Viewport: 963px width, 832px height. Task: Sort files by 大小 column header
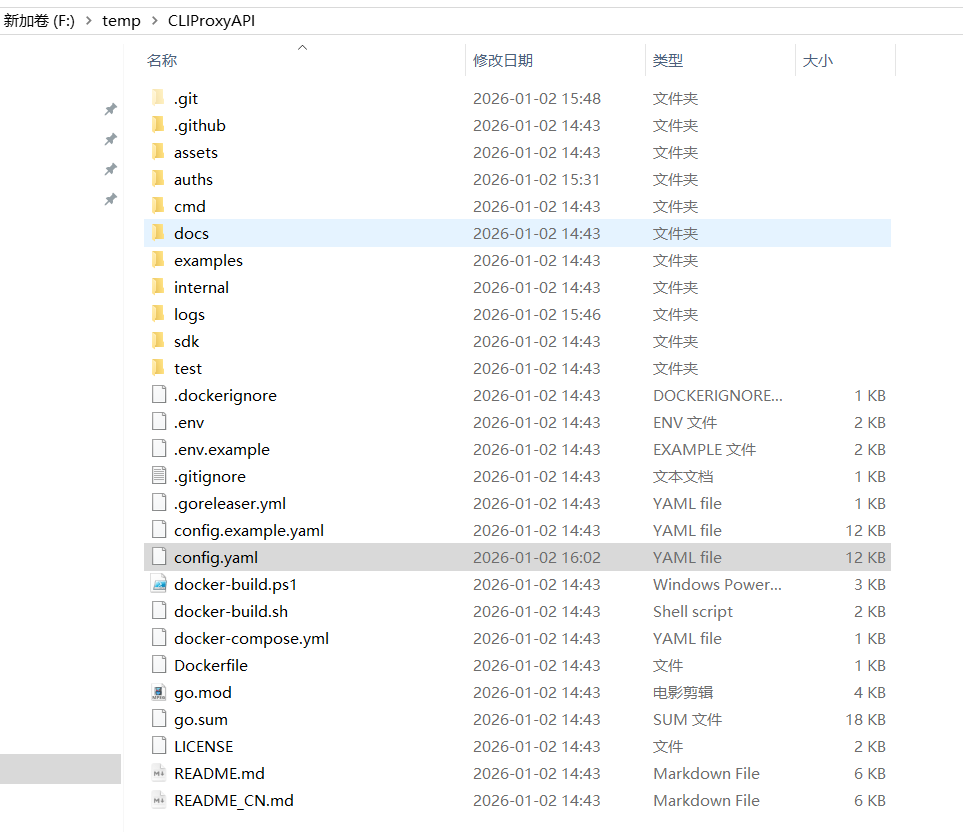818,61
